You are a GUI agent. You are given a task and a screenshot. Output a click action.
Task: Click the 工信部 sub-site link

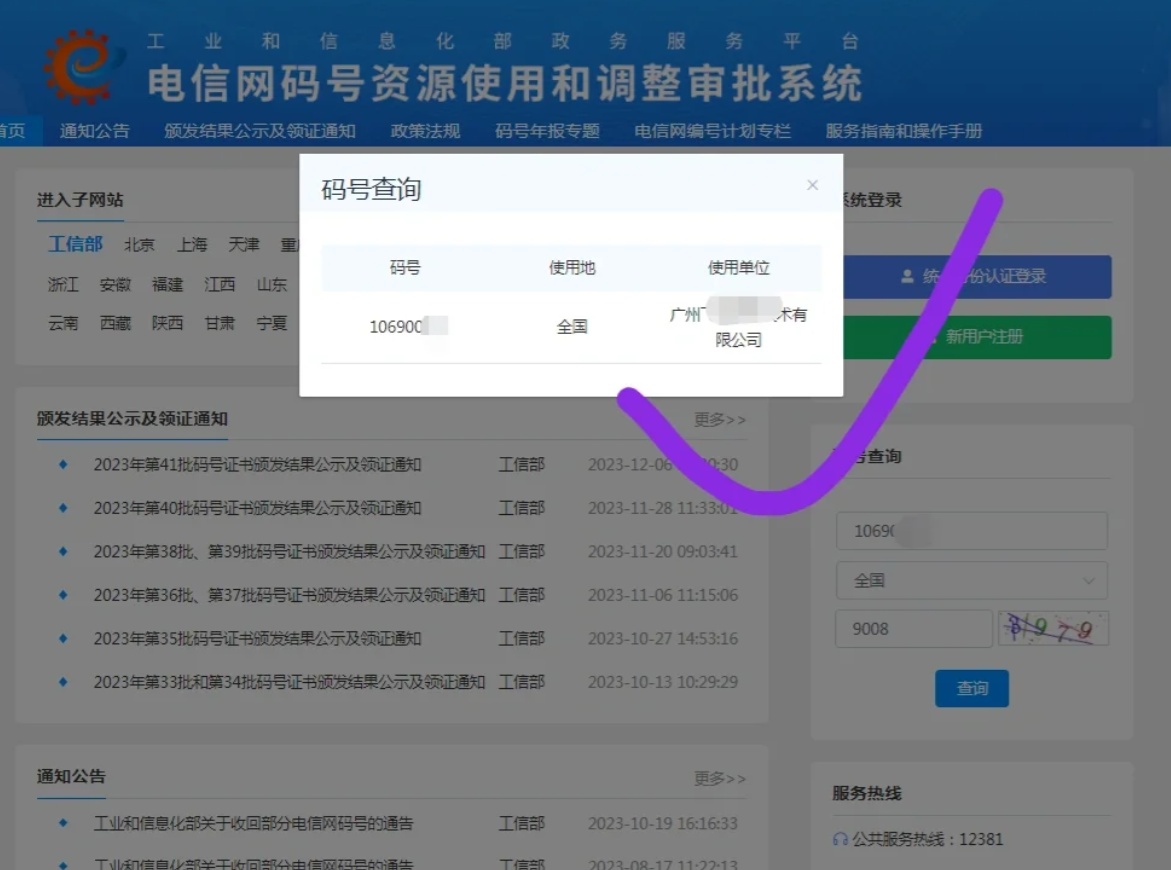[75, 243]
